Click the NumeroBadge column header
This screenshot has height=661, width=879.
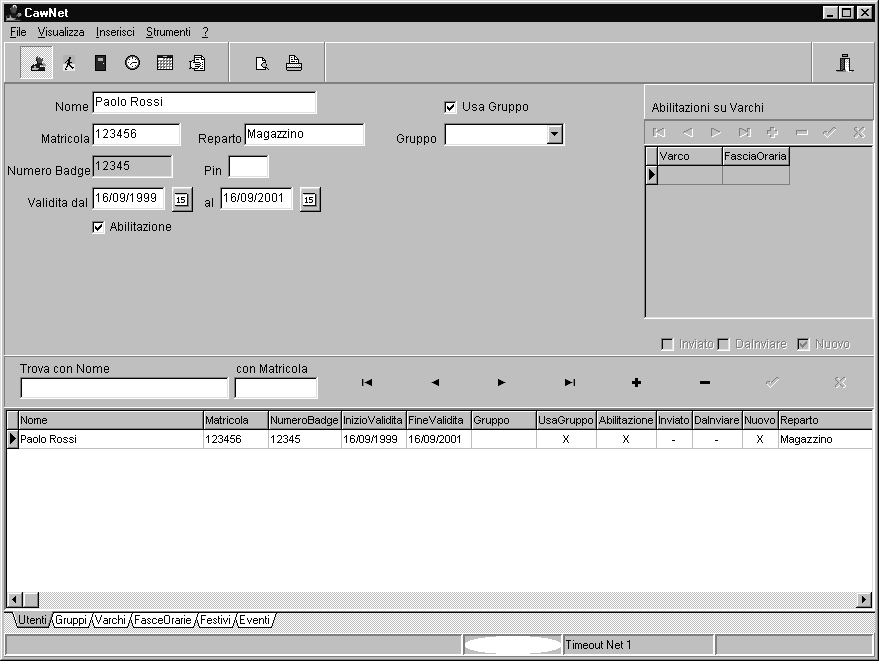tap(304, 420)
